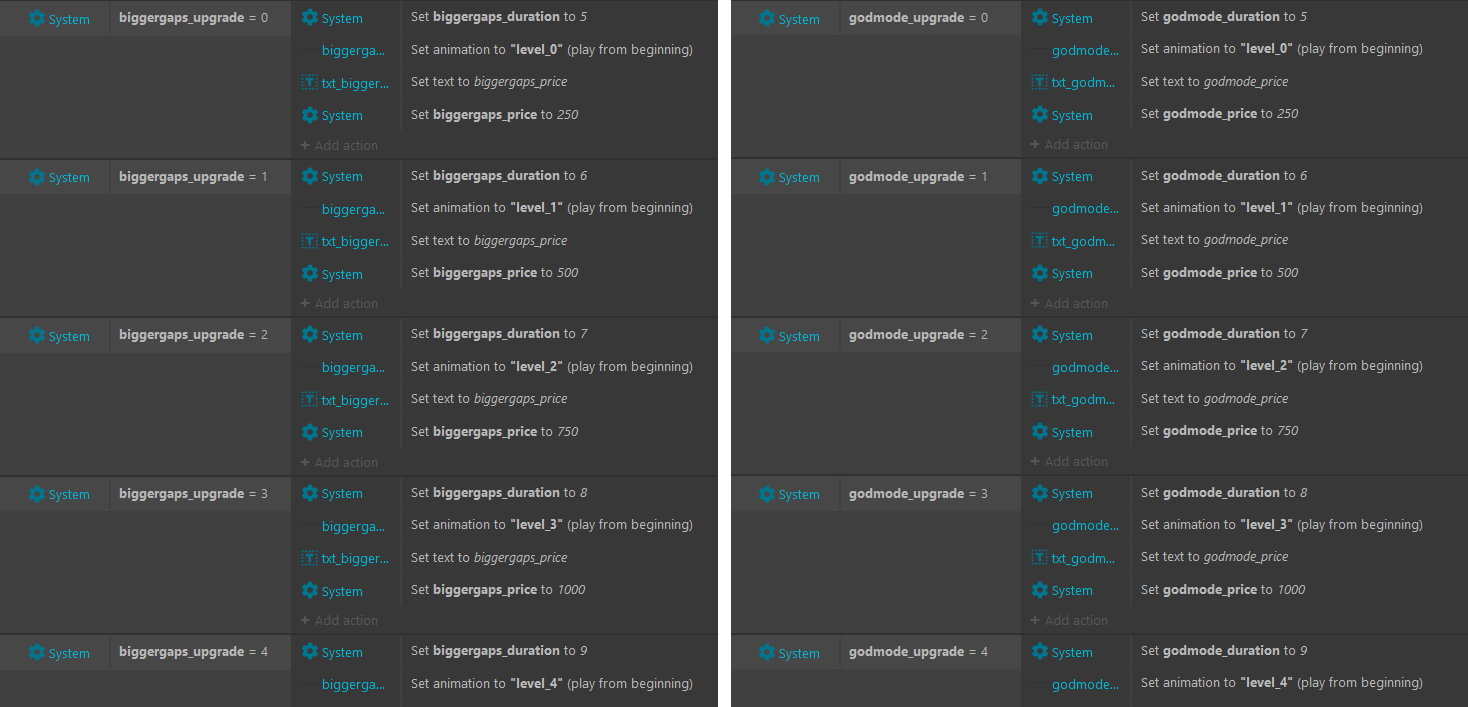This screenshot has height=707, width=1468.
Task: Select 'Set biggergaps_duration to 6' action text
Action: (499, 176)
